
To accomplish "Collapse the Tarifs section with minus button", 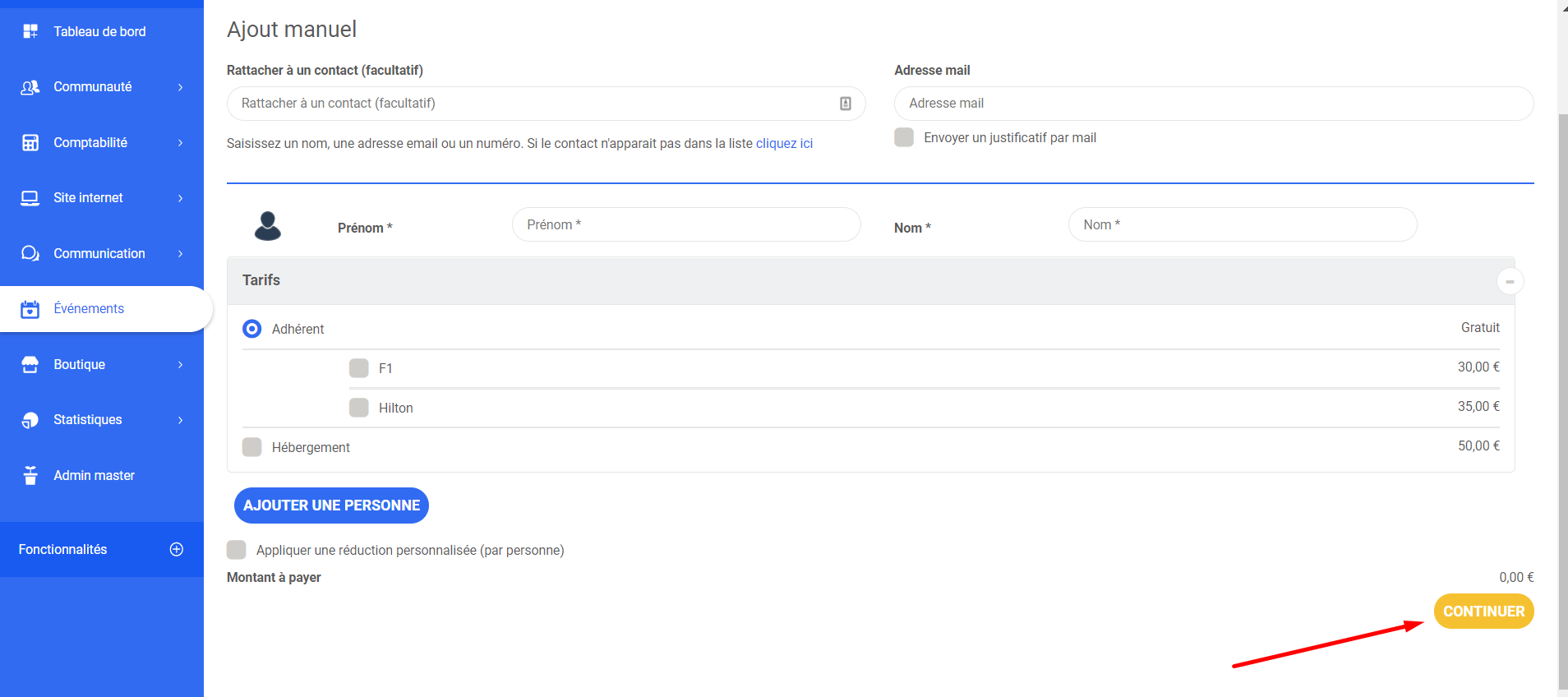I will tap(1510, 281).
